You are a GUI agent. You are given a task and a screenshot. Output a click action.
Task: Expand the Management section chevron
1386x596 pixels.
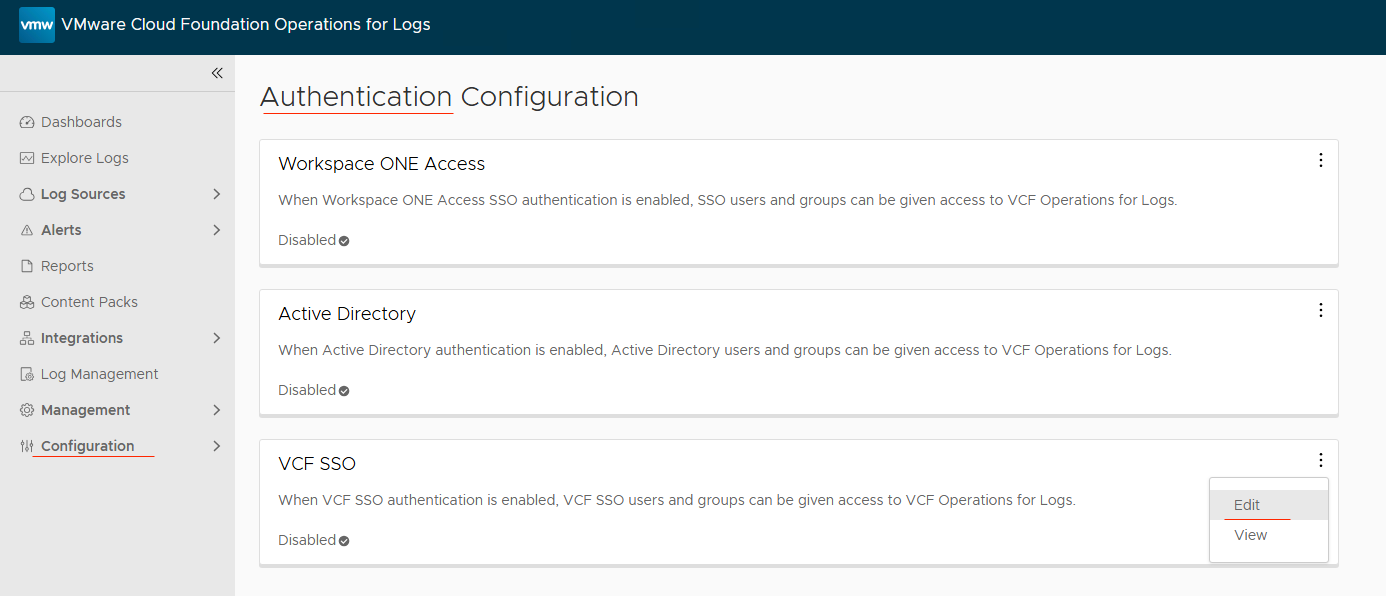point(217,410)
